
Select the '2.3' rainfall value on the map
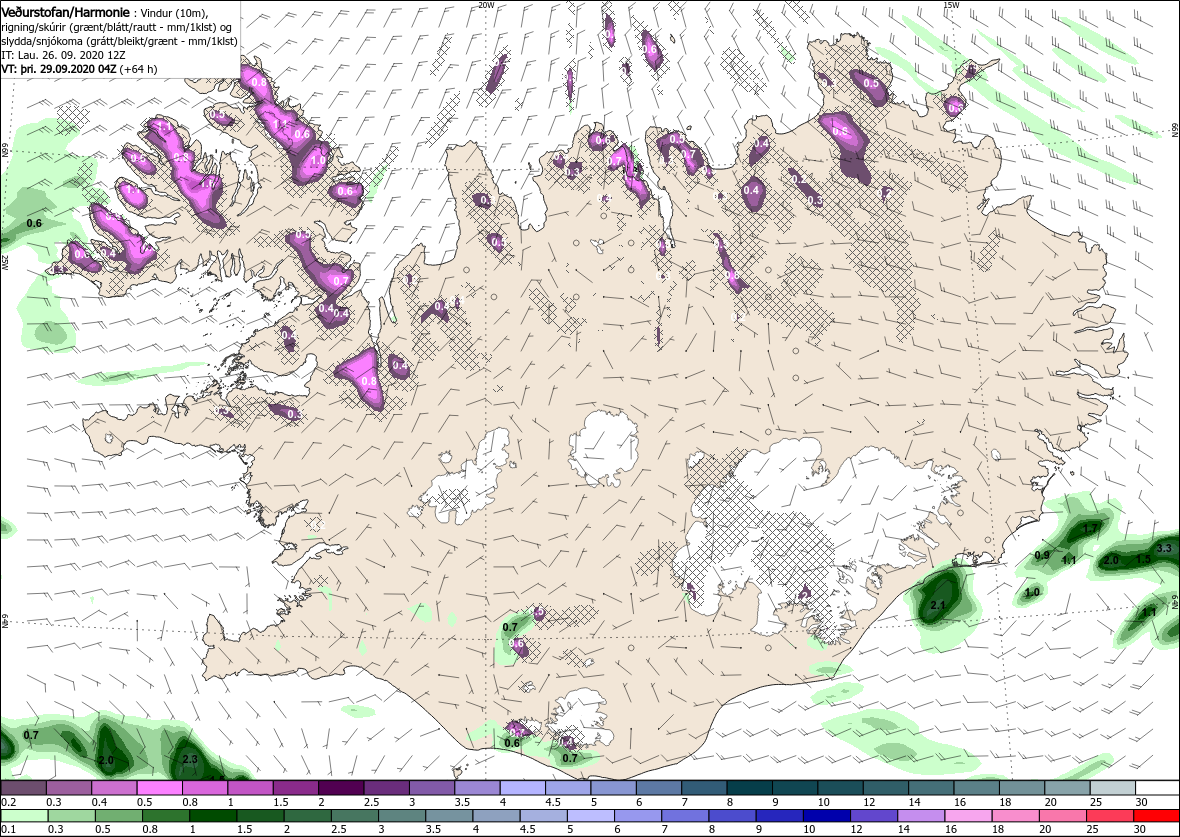(x=190, y=759)
